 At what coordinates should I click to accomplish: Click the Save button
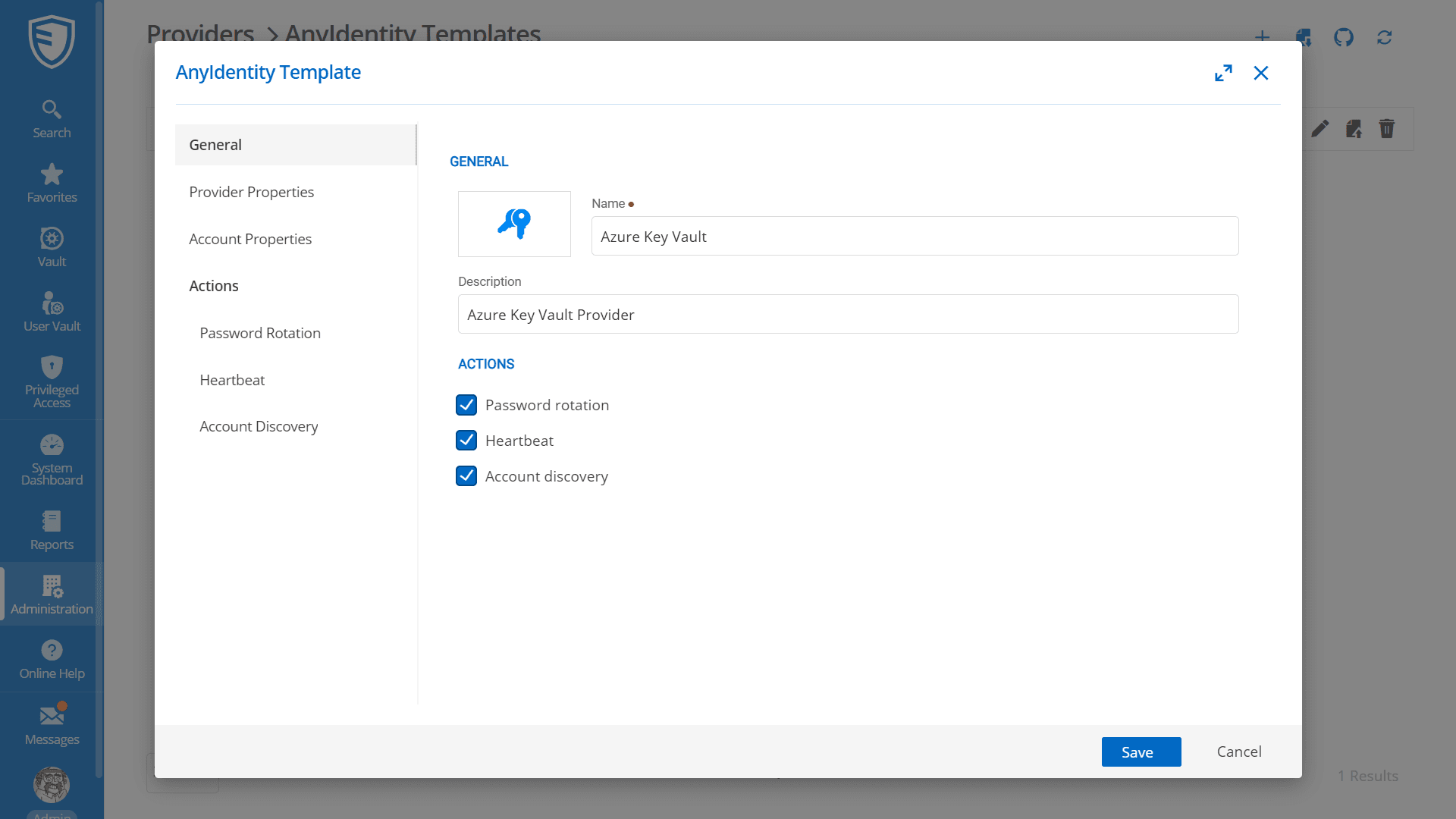coord(1141,752)
